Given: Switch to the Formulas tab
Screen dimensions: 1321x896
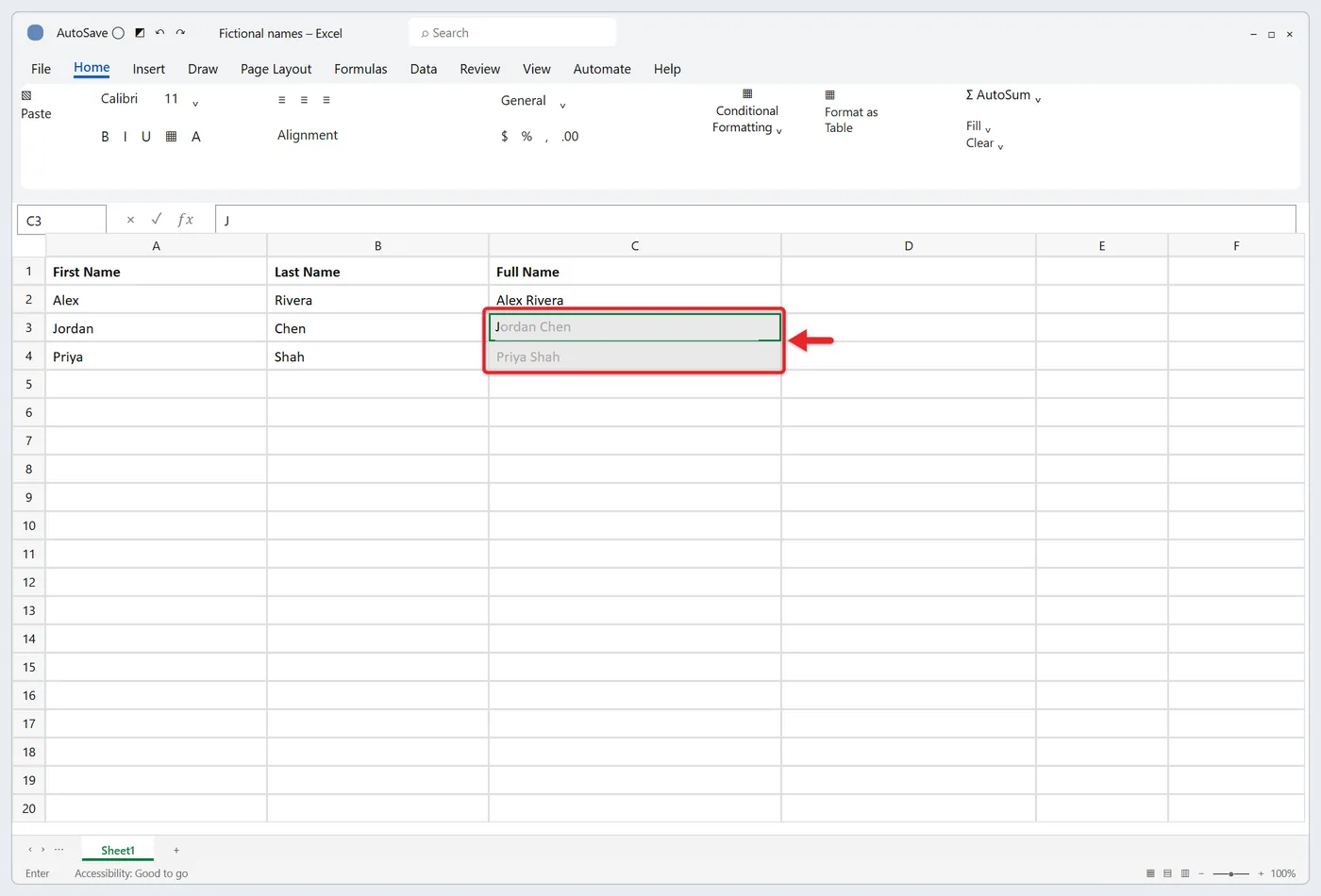Looking at the screenshot, I should point(360,69).
